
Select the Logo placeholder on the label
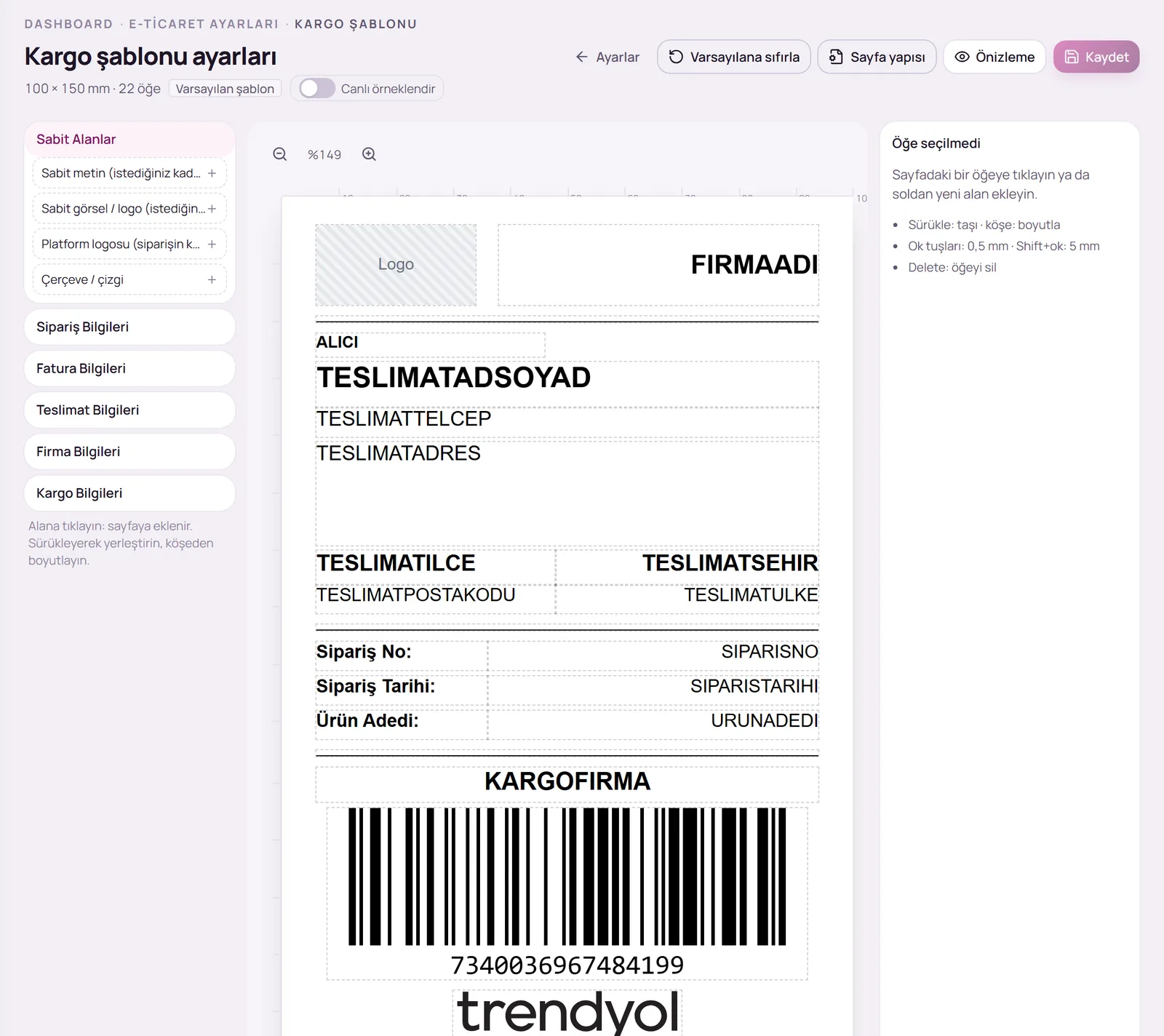point(396,265)
